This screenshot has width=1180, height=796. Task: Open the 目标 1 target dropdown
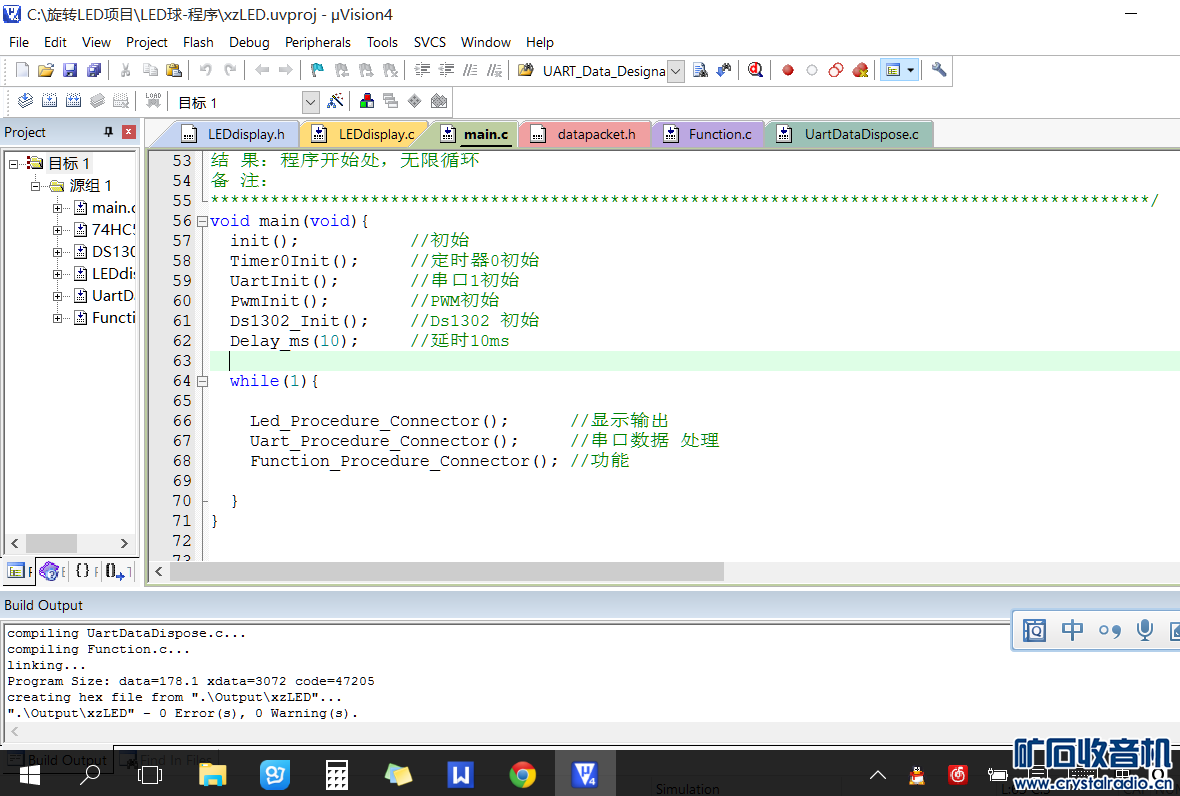(310, 102)
